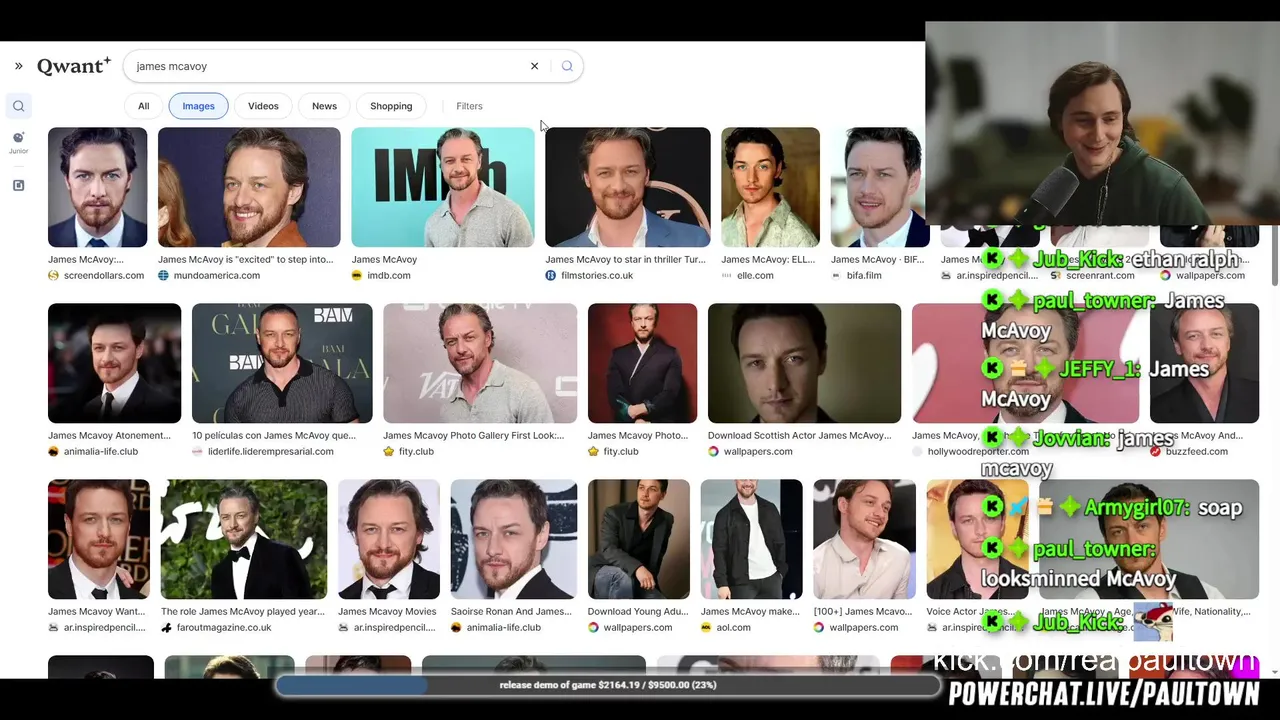This screenshot has height=720, width=1280.
Task: Open the 'James Mcavoy Want...' thumbnail
Action: pos(99,539)
